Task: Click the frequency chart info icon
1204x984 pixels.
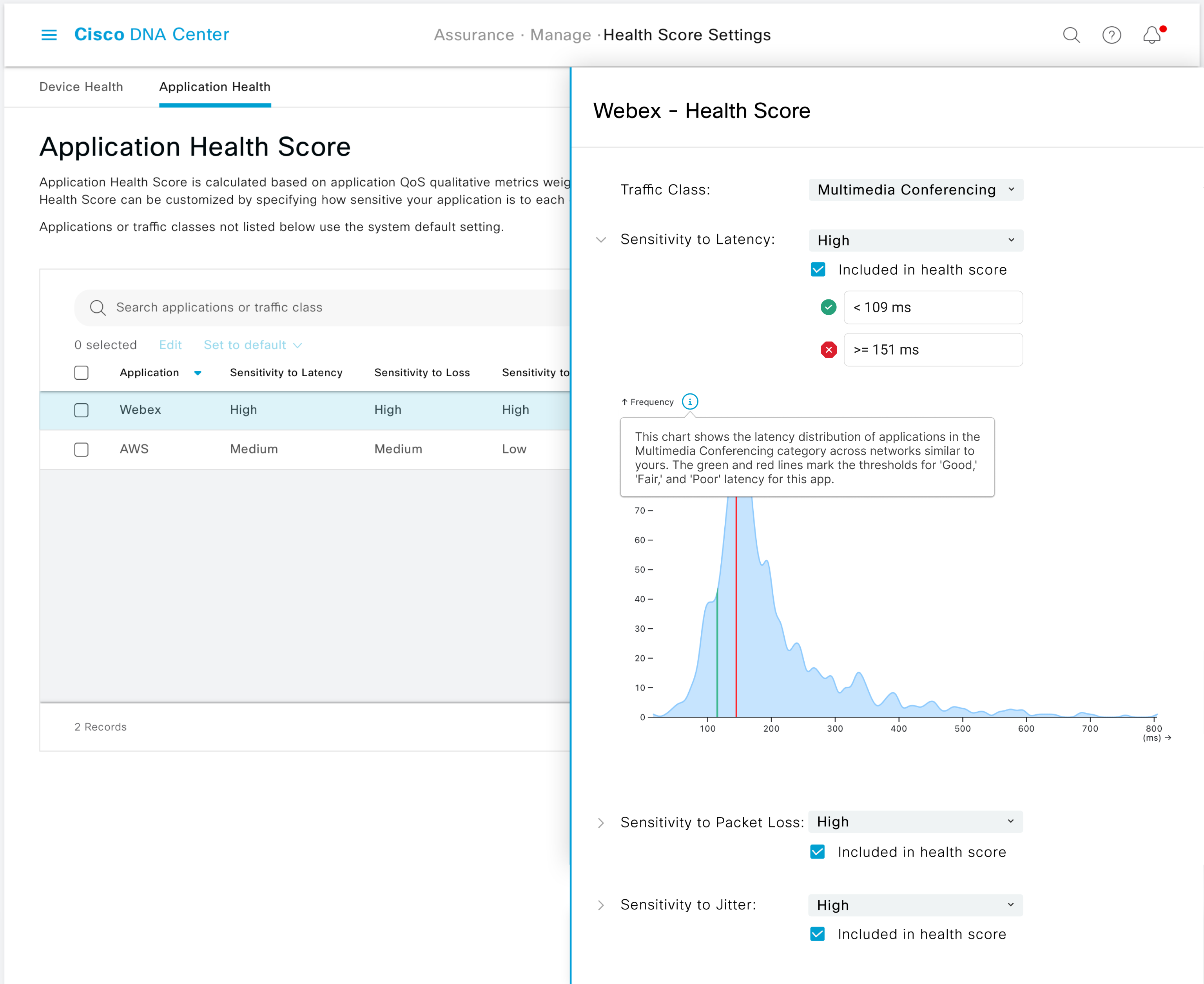Action: coord(689,402)
